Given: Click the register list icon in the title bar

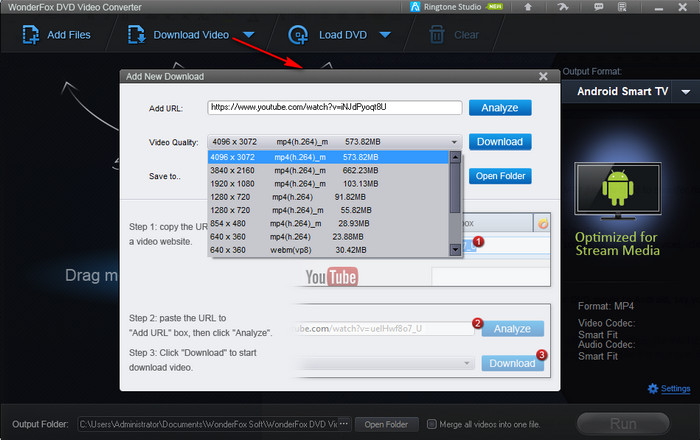Looking at the screenshot, I should tap(622, 7).
